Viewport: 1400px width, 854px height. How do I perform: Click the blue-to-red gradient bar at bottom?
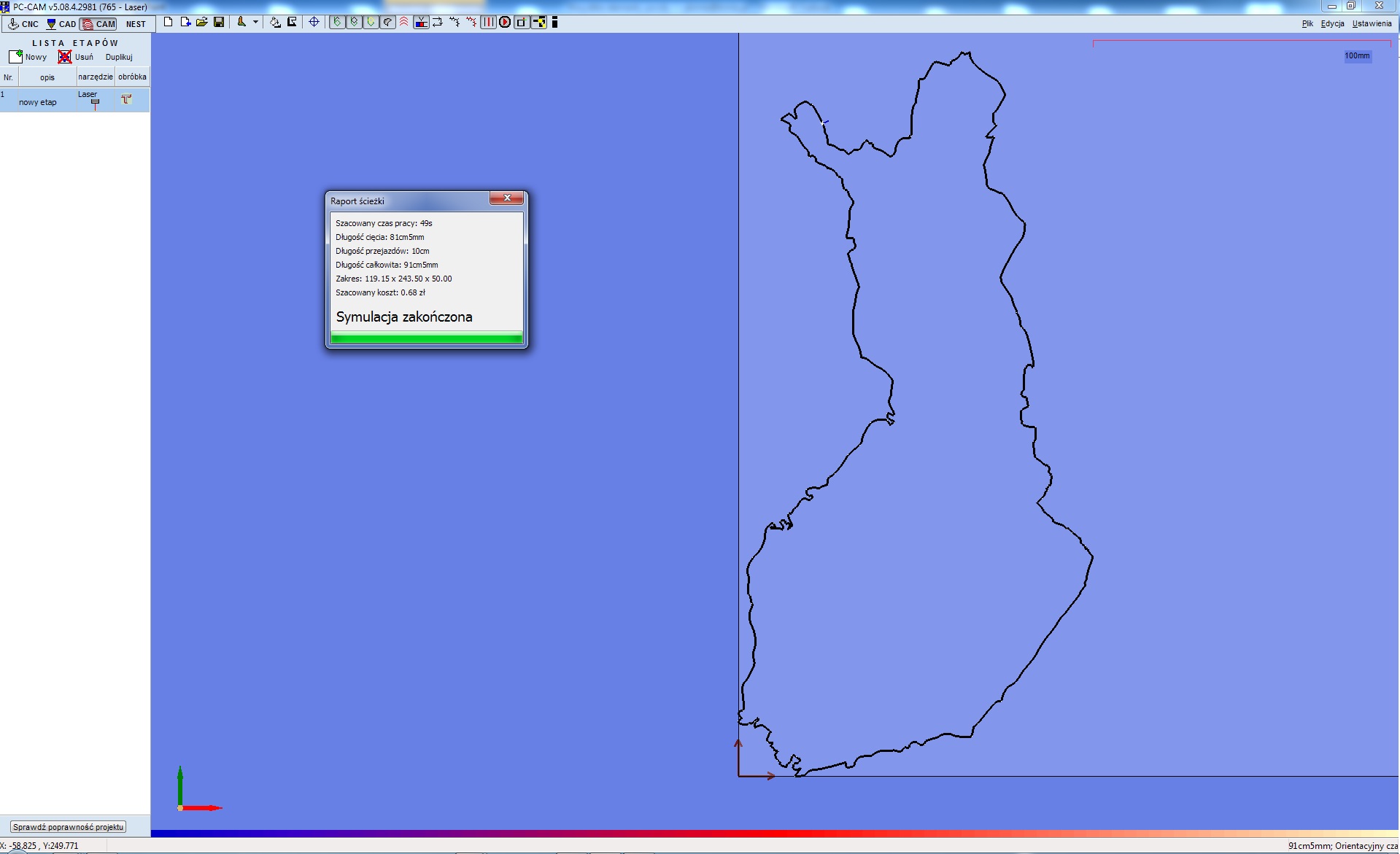pyautogui.click(x=775, y=833)
